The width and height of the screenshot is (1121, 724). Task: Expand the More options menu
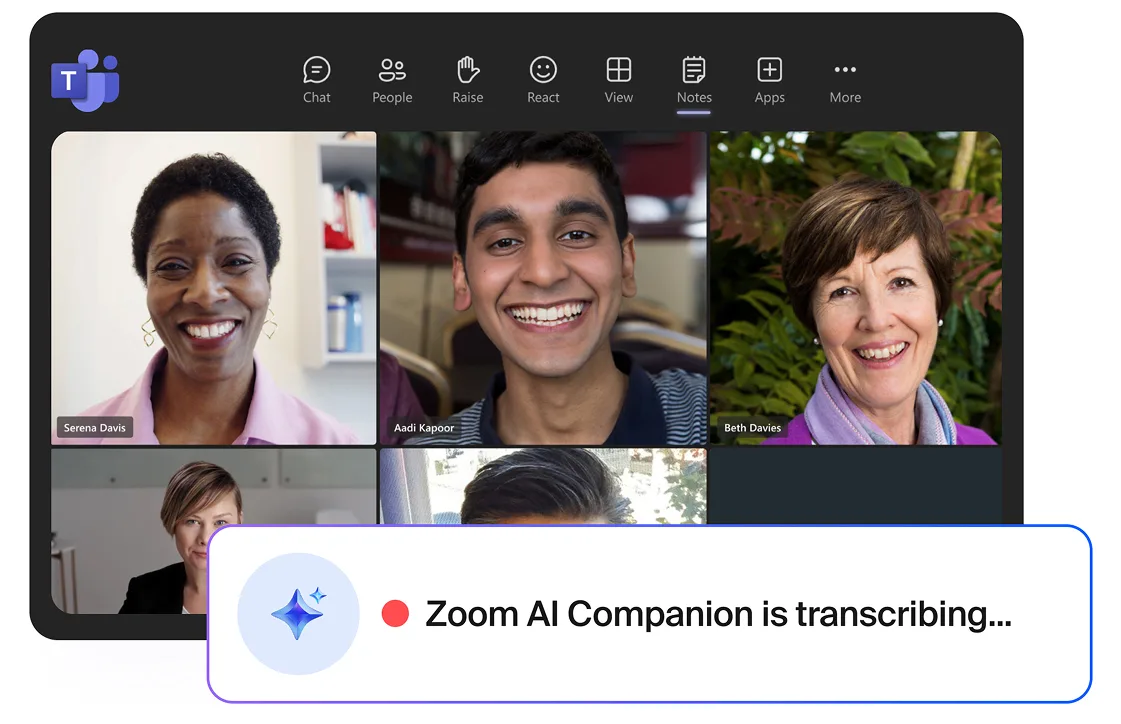click(845, 80)
